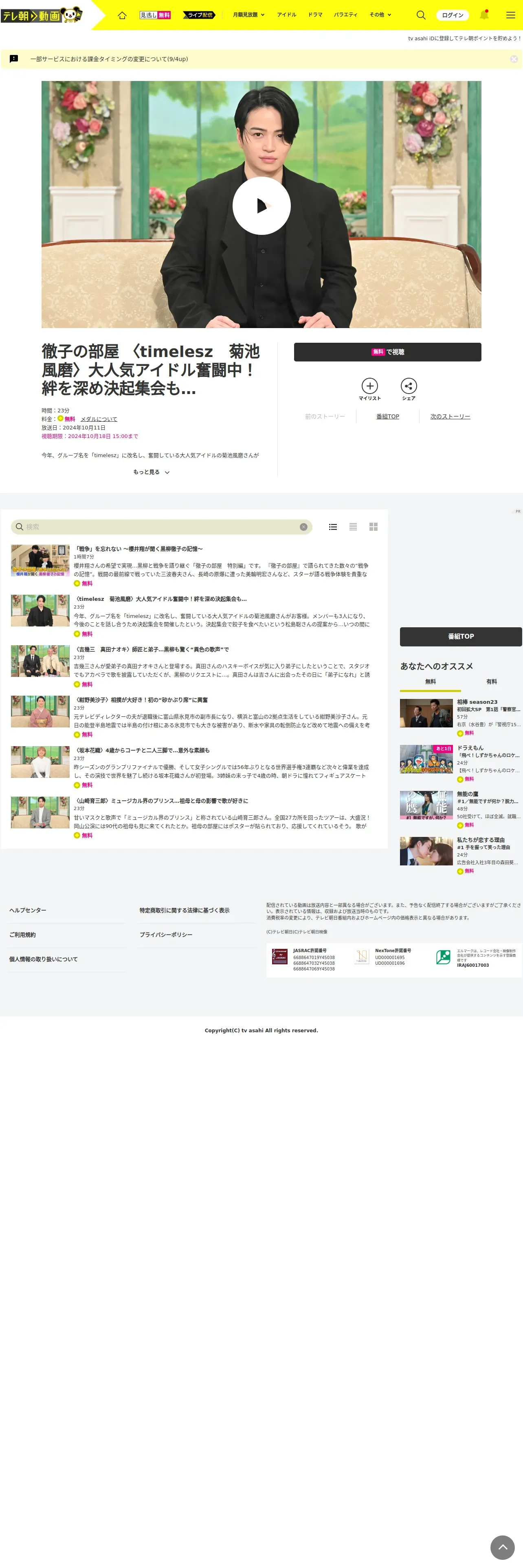Open the ドラえもん recommendation thumbnail
This screenshot has width=523, height=1568.
(426, 760)
